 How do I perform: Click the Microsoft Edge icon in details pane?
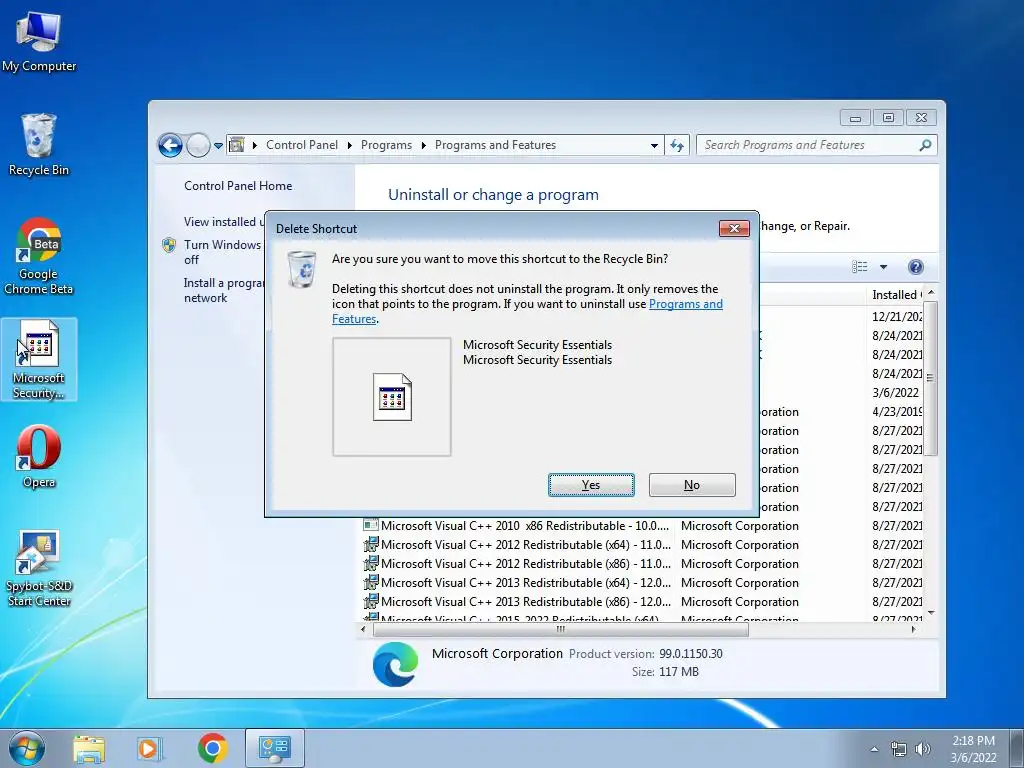point(395,664)
